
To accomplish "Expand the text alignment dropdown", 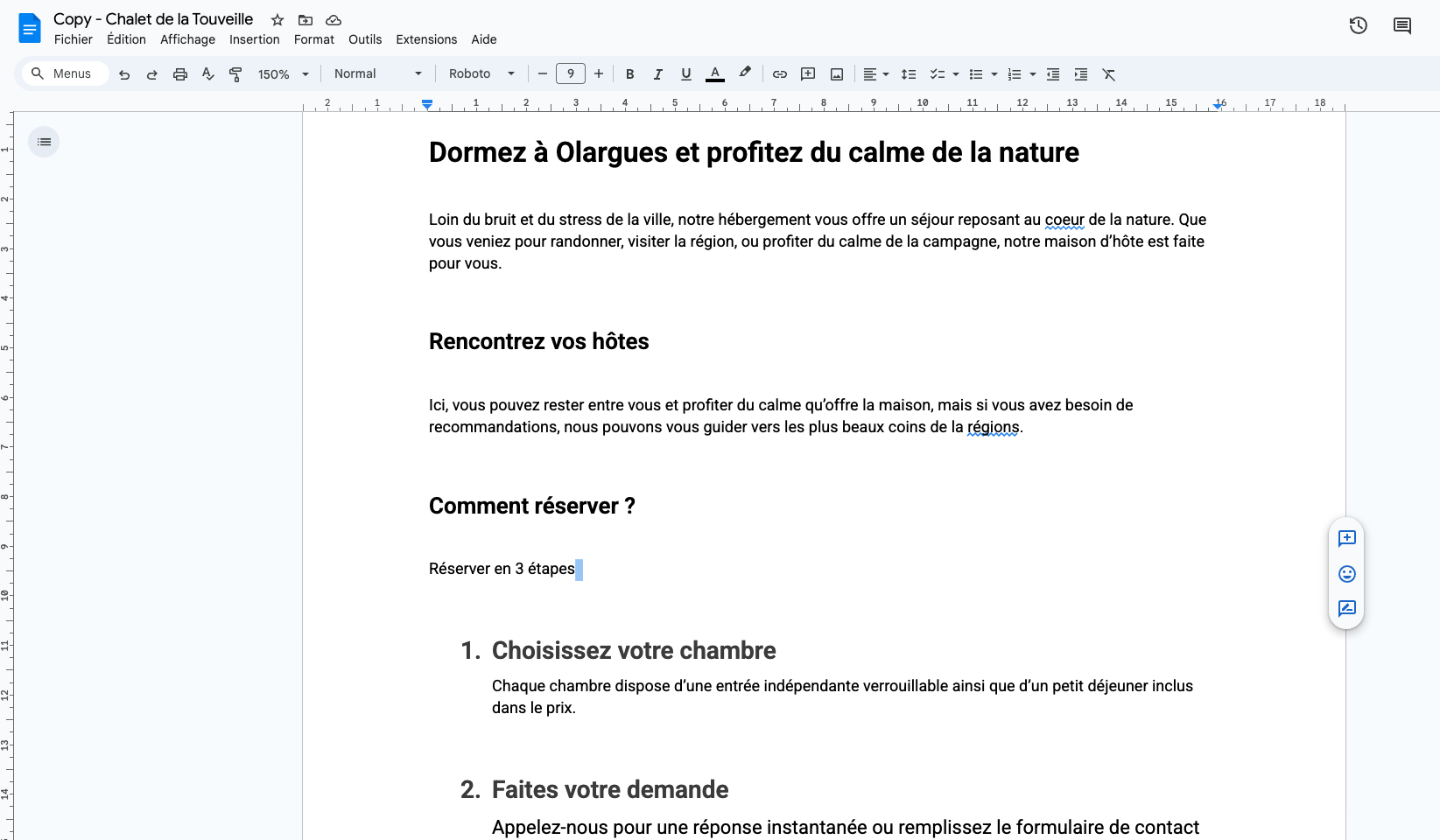I will pyautogui.click(x=876, y=74).
